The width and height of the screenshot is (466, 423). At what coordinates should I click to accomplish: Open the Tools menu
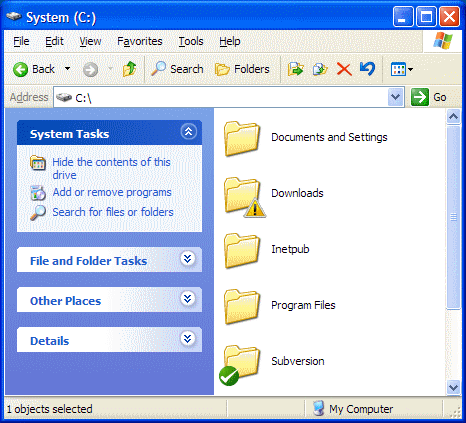(x=191, y=41)
